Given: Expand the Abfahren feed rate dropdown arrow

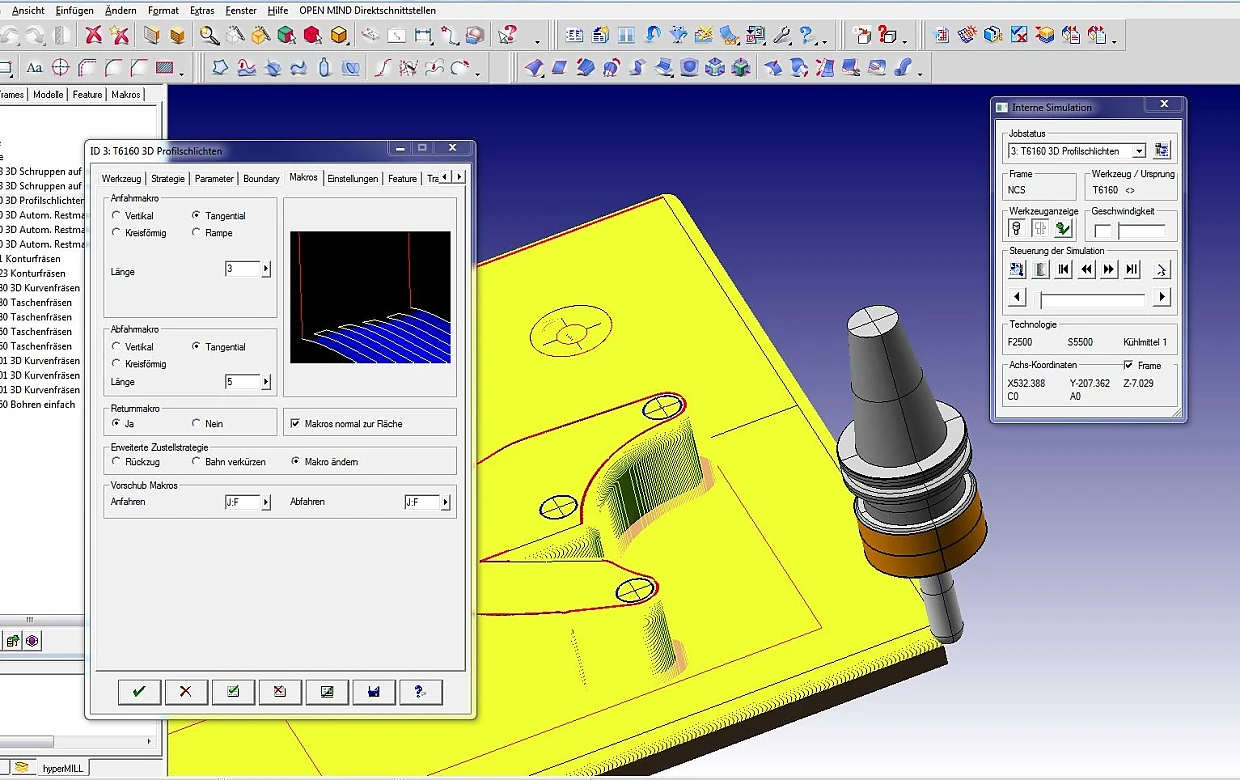Looking at the screenshot, I should pos(445,502).
